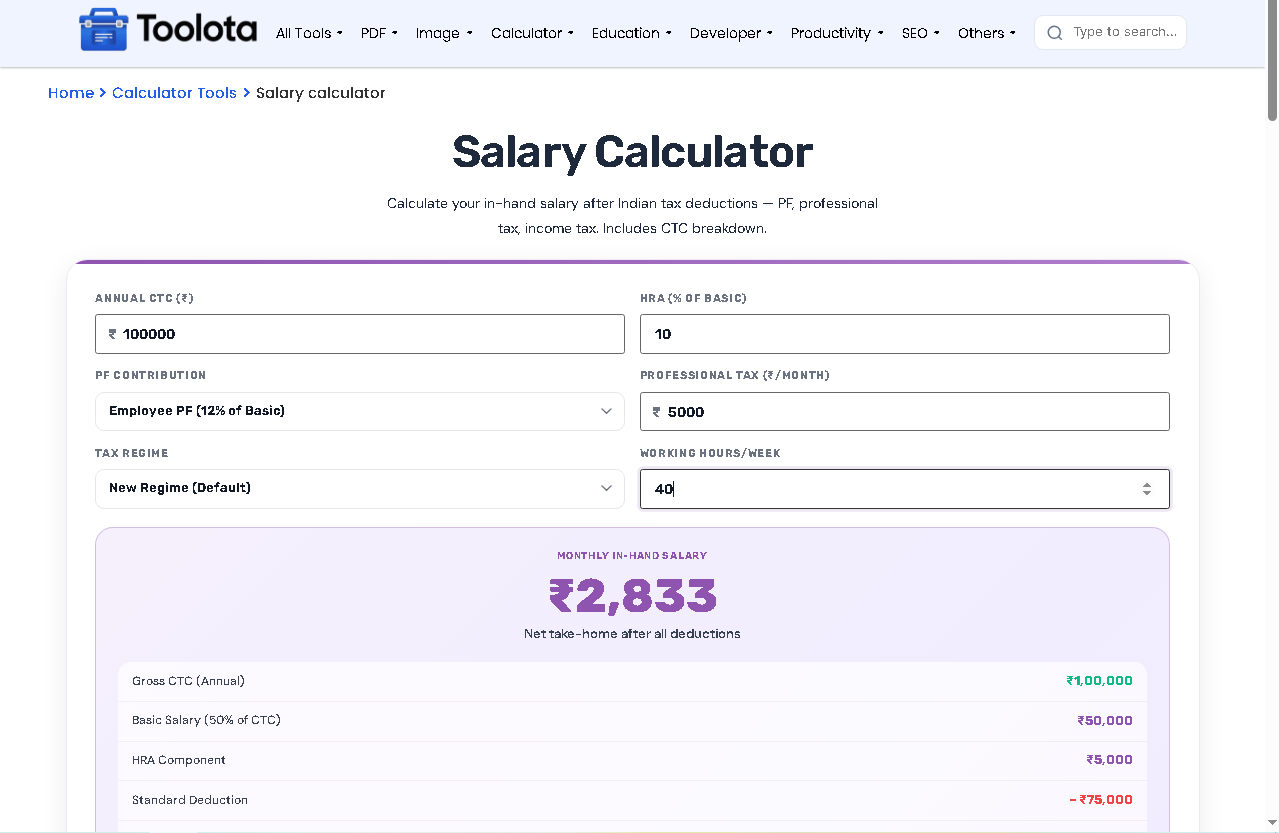Open the Calculator menu
Screen dimensions: 1279x833
click(532, 33)
